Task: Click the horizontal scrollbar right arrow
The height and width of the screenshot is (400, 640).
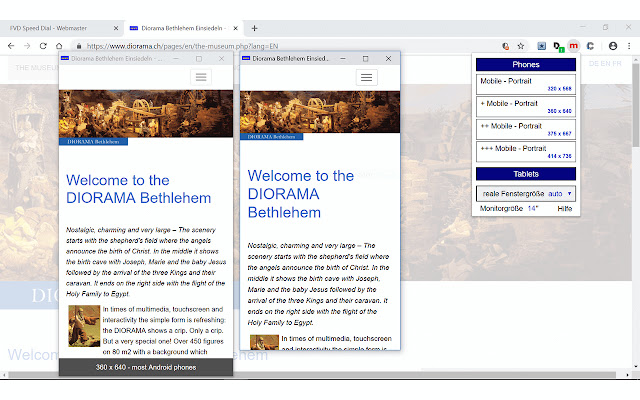Action: pyautogui.click(x=628, y=374)
